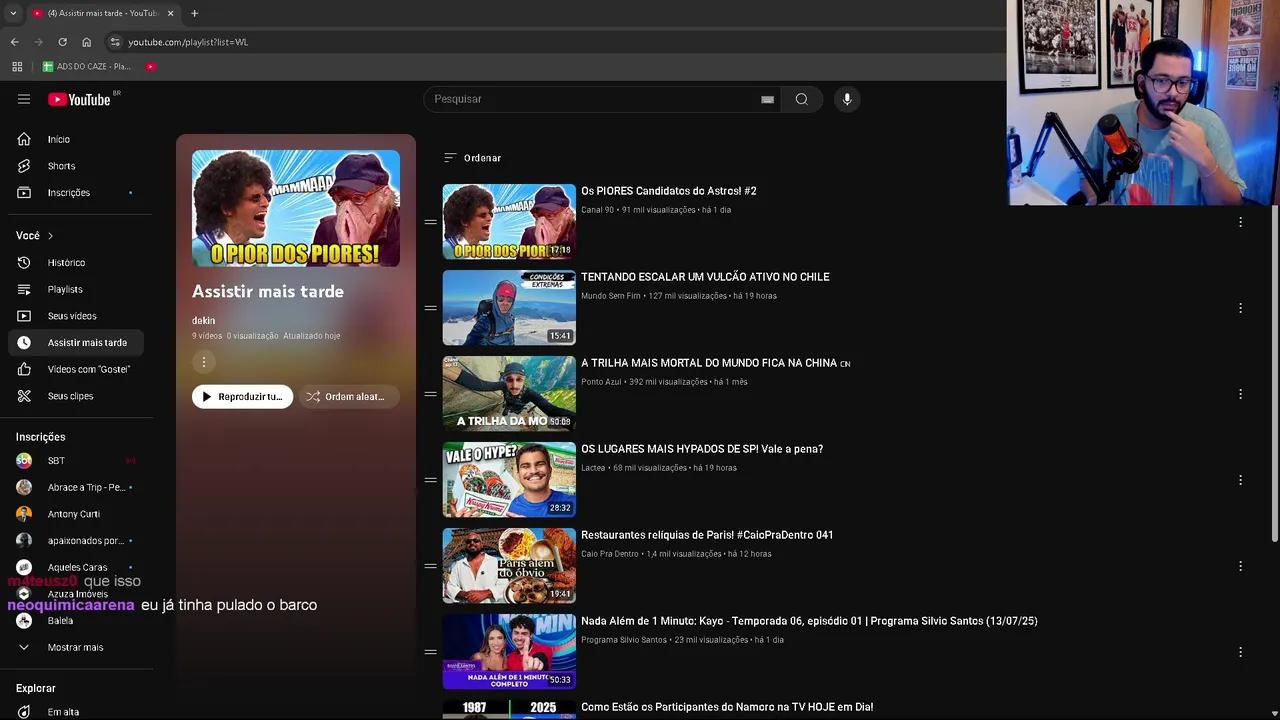This screenshot has width=1280, height=720.
Task: Open the on-screen keyboard icon in search box
Action: click(767, 99)
